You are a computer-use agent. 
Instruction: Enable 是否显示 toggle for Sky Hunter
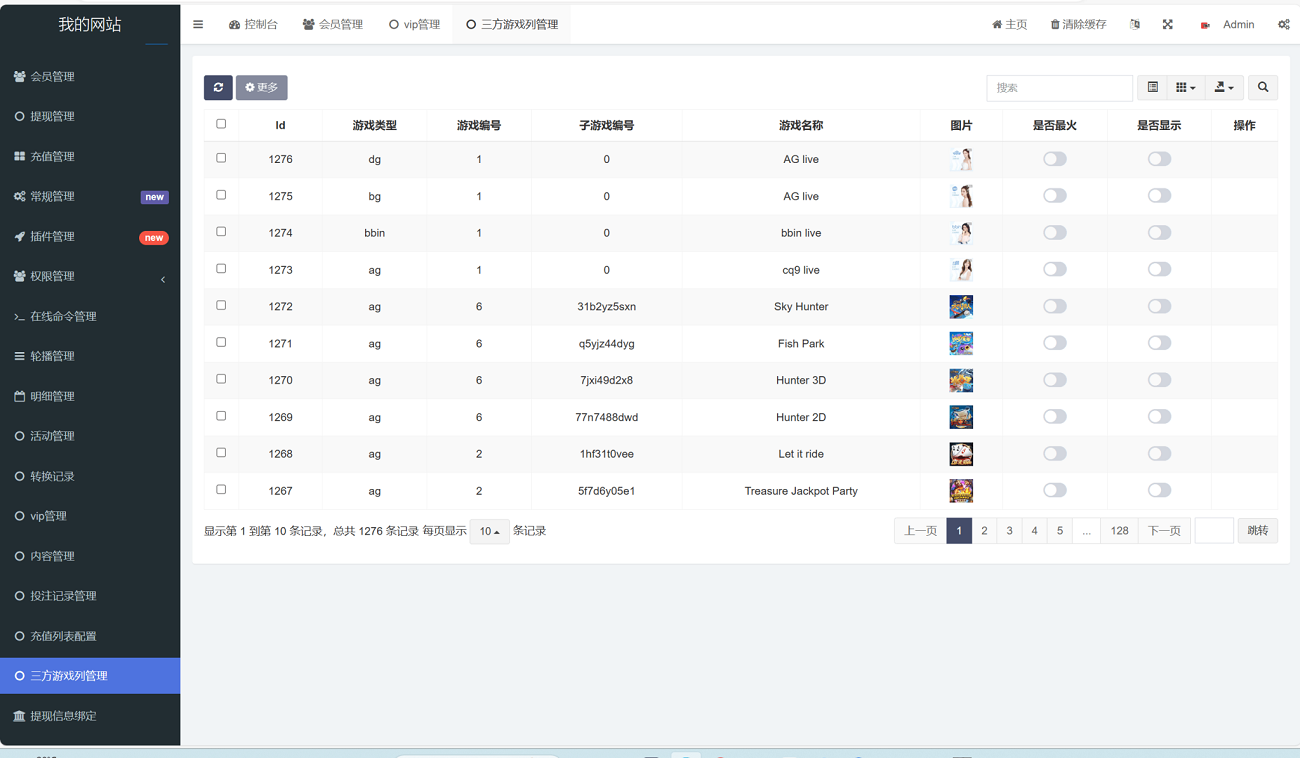(x=1158, y=306)
